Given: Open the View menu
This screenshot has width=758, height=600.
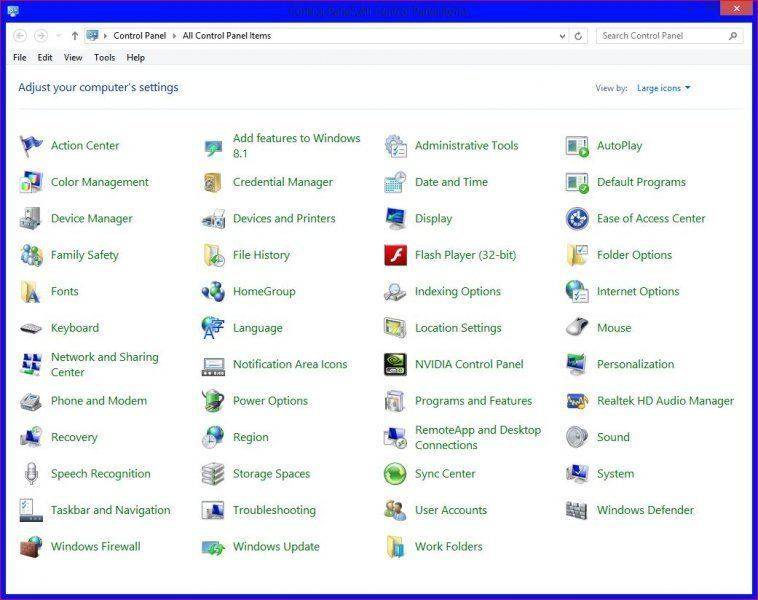Looking at the screenshot, I should pyautogui.click(x=73, y=58).
